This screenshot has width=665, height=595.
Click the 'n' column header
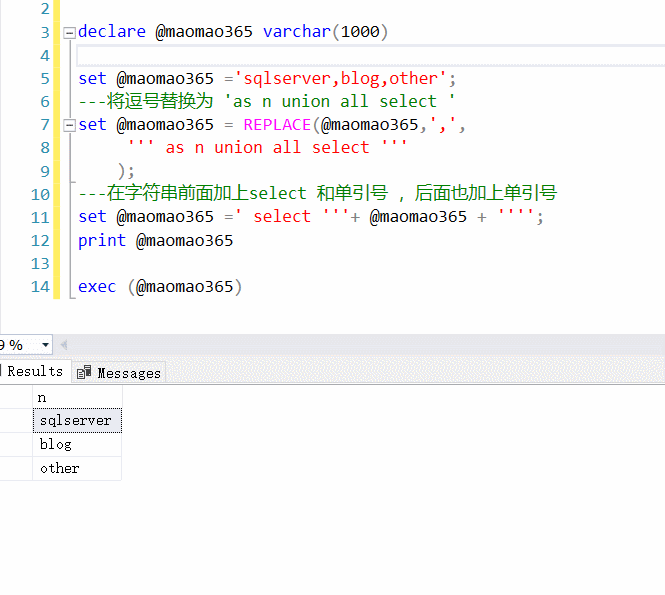76,397
